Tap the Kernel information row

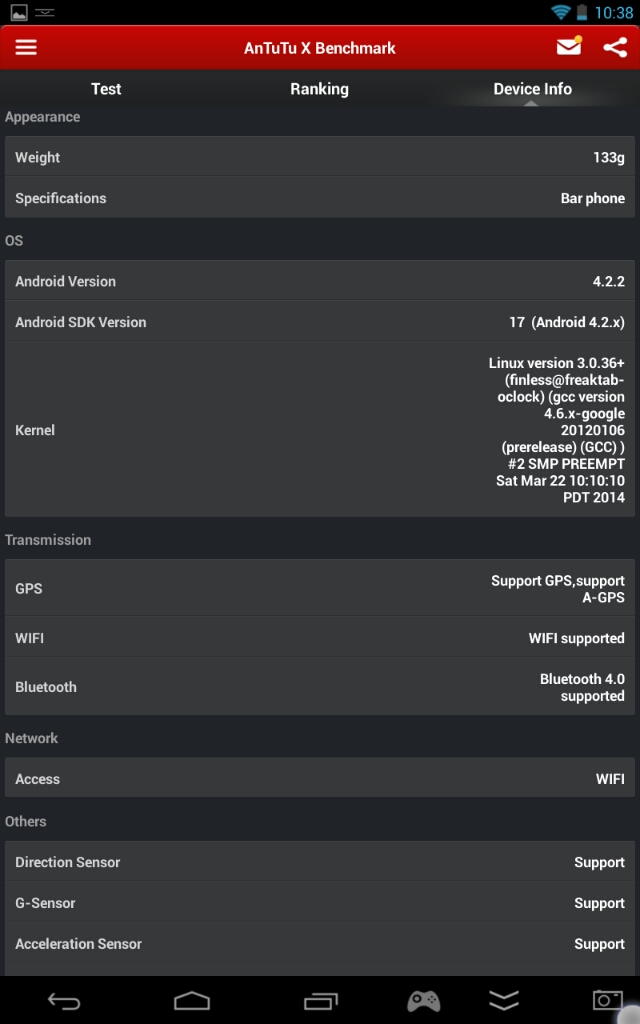[x=320, y=430]
